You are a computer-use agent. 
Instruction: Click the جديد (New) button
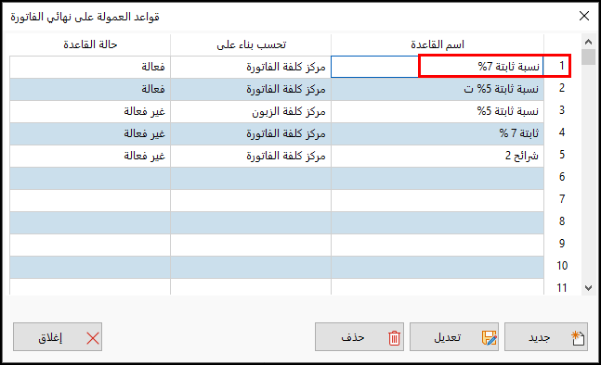click(x=546, y=337)
